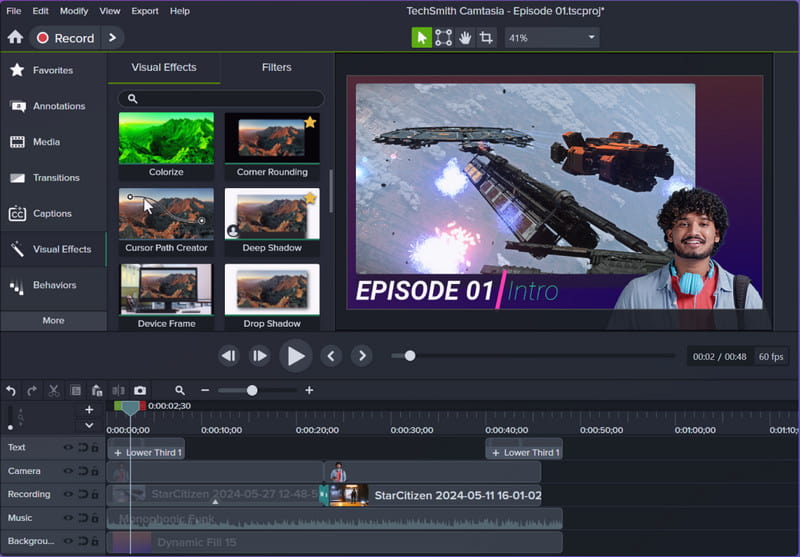The width and height of the screenshot is (800, 557).
Task: Open the Captions panel
Action: (53, 213)
